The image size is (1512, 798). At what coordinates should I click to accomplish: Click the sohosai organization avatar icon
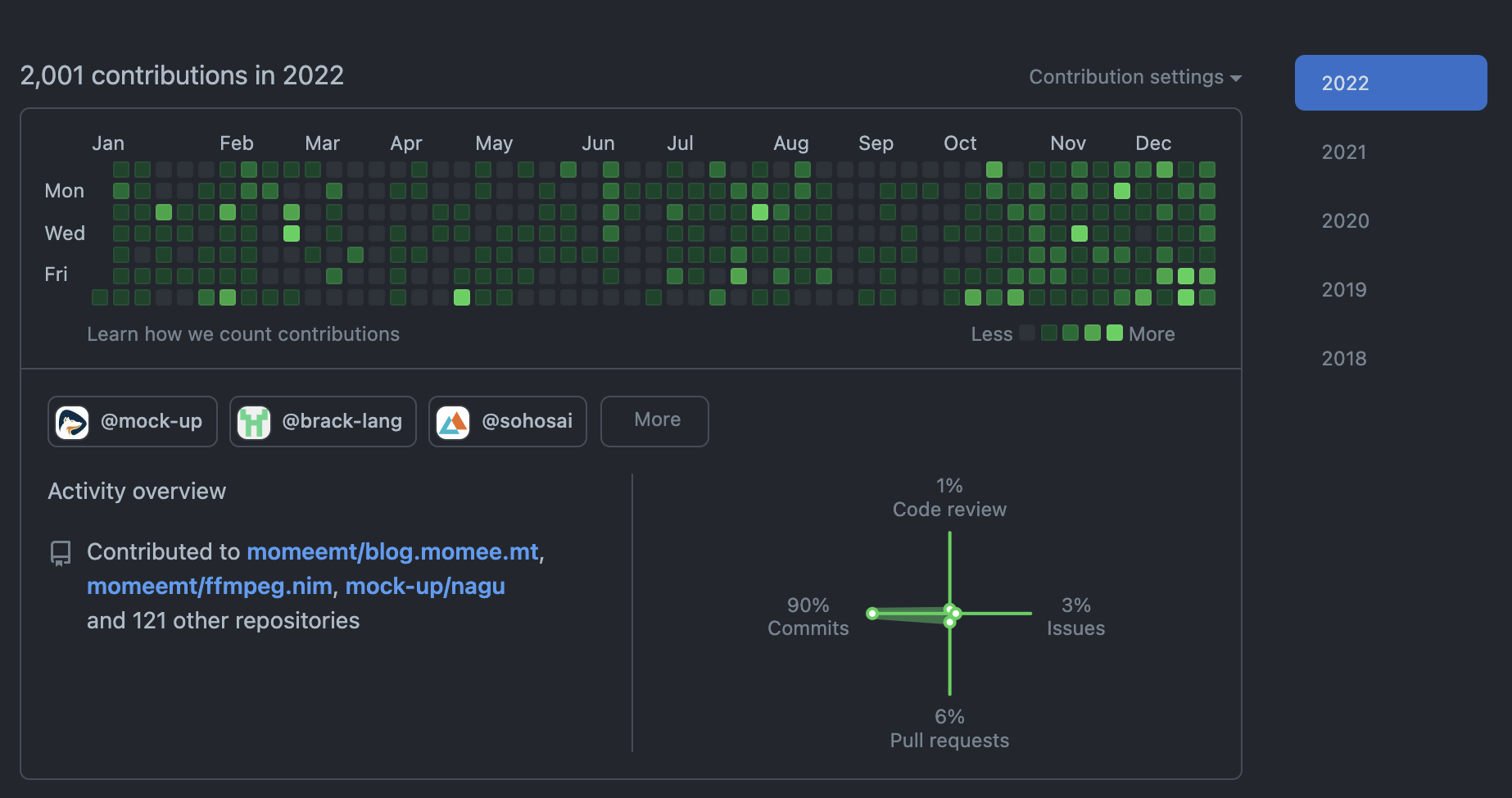453,423
